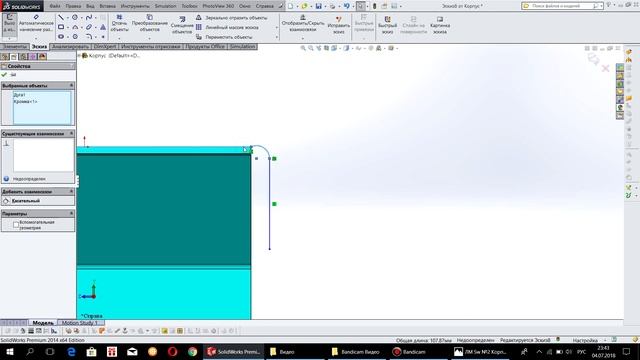Click the Zoom to Fit icon in the view toolbar
The image size is (640, 360).
[x=303, y=48]
